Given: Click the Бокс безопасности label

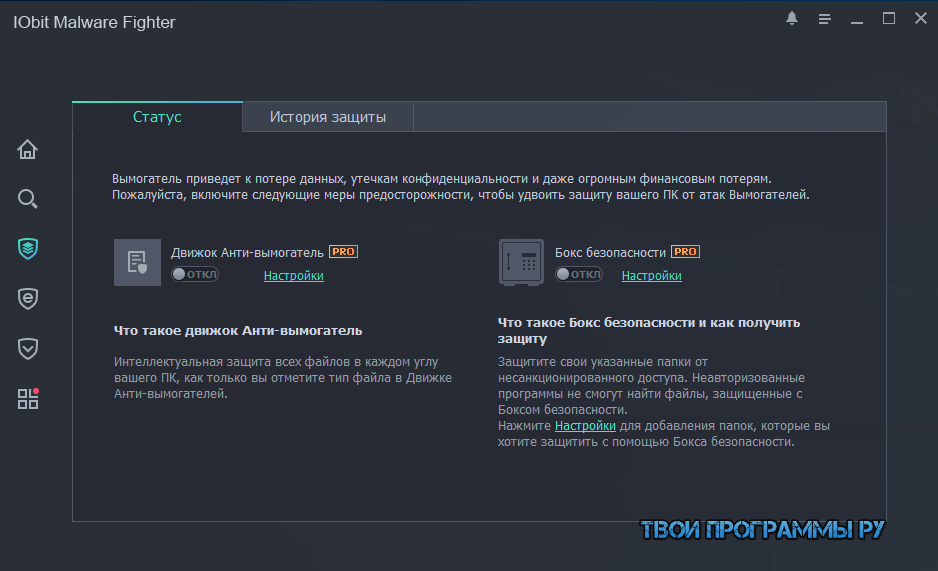Looking at the screenshot, I should tap(610, 253).
